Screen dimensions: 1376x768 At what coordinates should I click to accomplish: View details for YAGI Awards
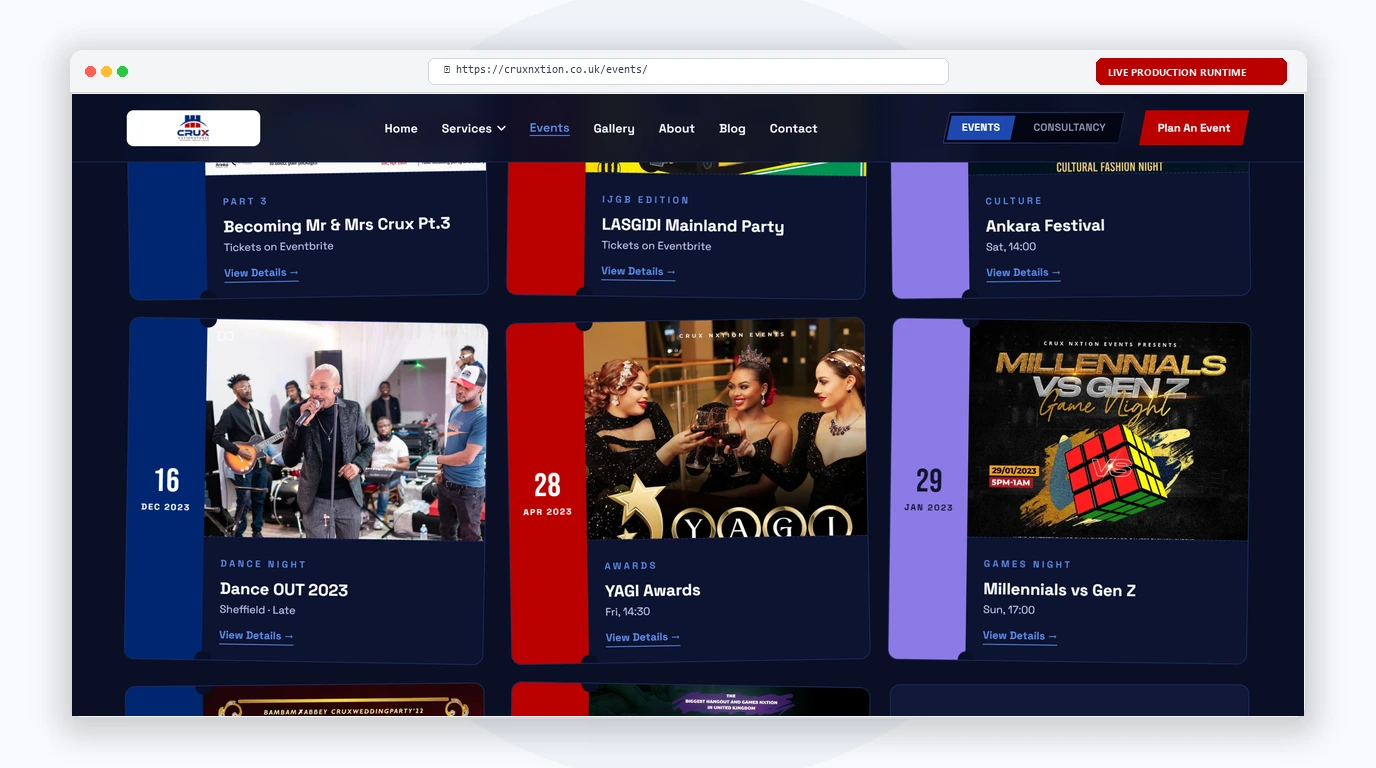(x=643, y=638)
